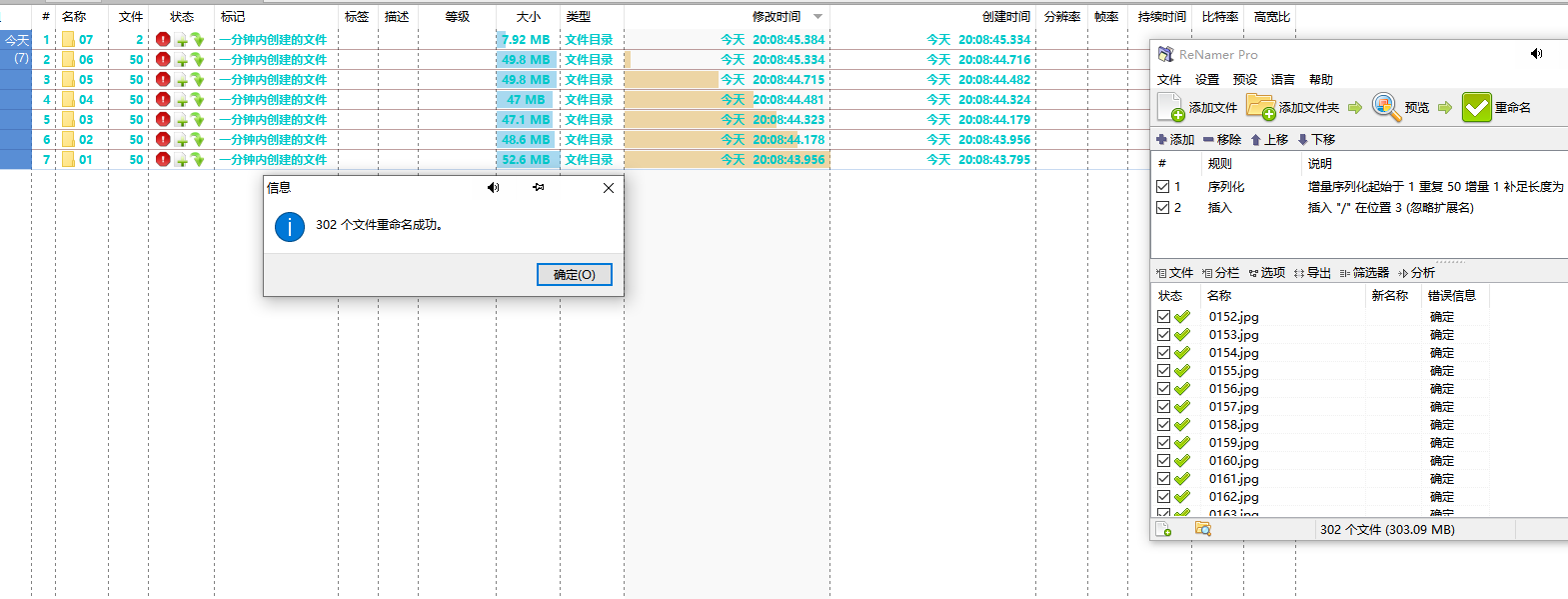Select folder 07 in the file list
This screenshot has width=1568, height=599.
pyautogui.click(x=86, y=40)
